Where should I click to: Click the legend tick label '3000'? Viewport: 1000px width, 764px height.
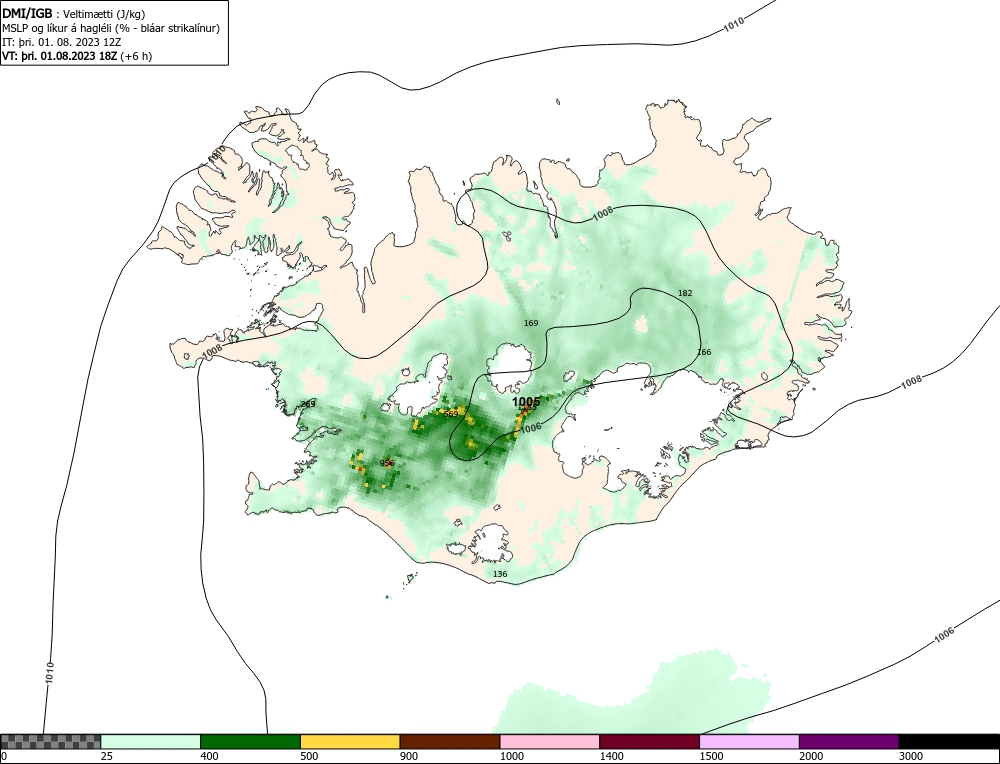910,756
